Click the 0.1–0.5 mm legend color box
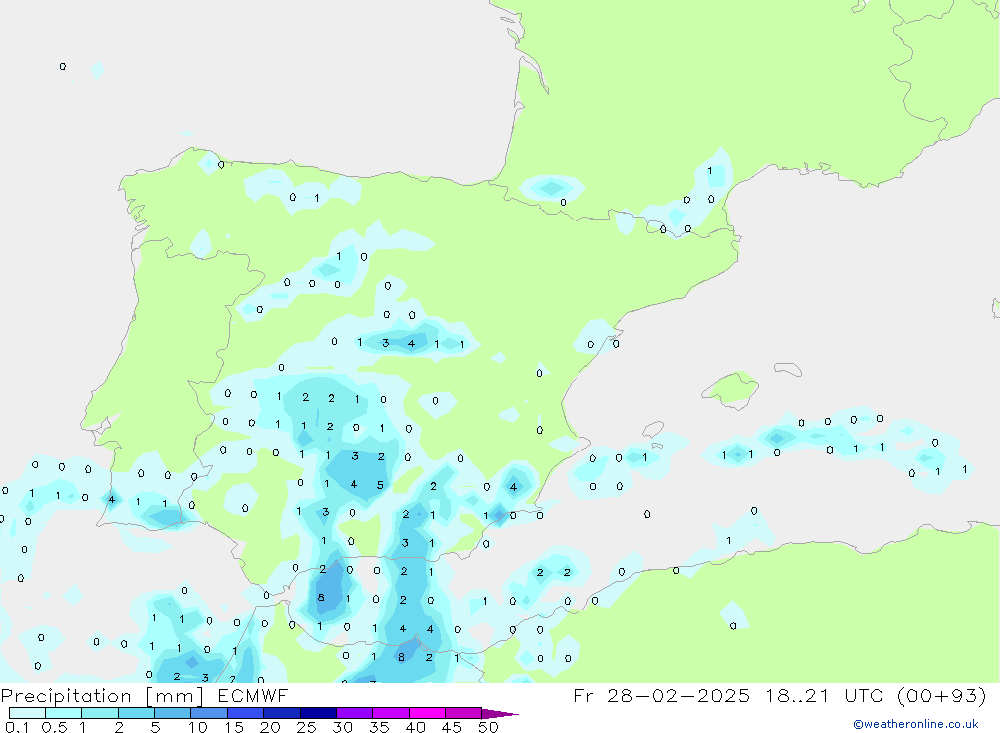 click(x=27, y=713)
